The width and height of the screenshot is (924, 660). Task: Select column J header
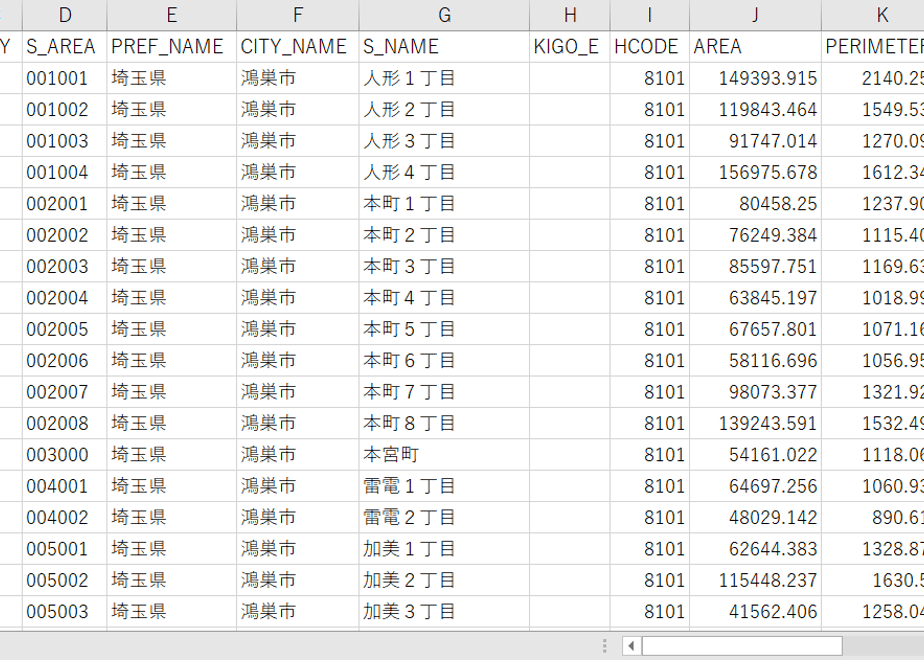point(755,15)
